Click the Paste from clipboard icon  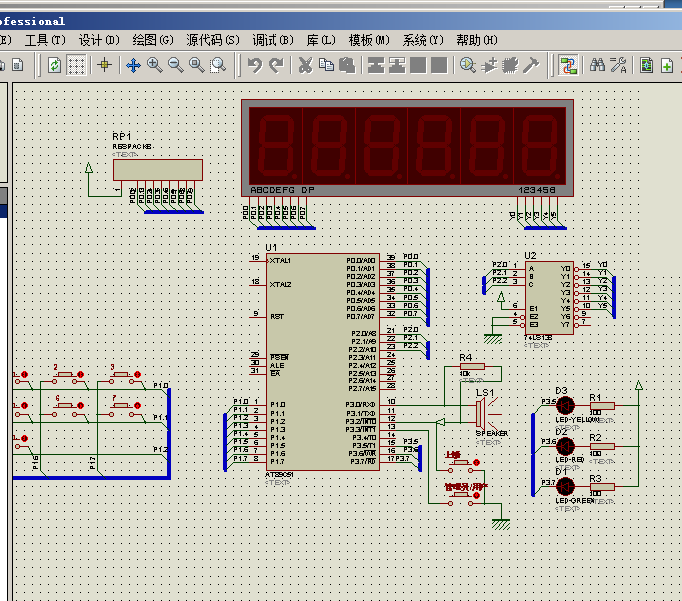[x=347, y=65]
